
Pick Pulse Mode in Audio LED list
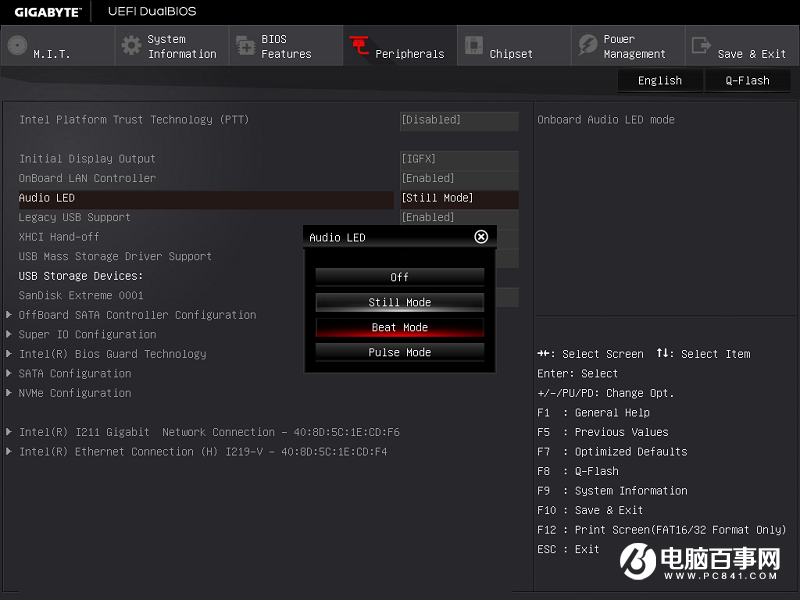pyautogui.click(x=399, y=352)
